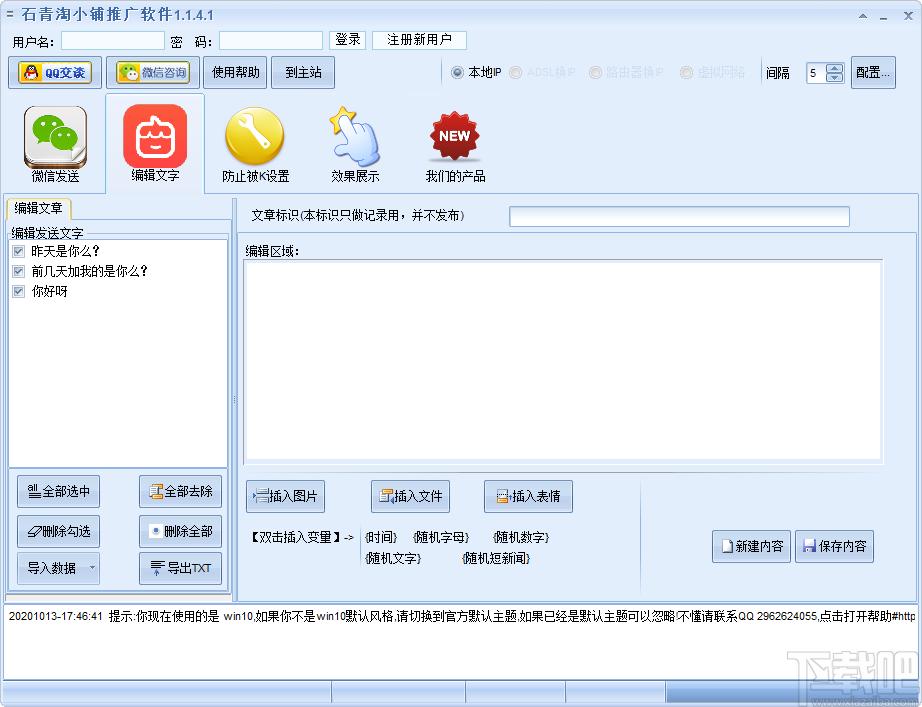This screenshot has height=707, width=922.
Task: Toggle the 你好呀 checkbox
Action: pos(19,291)
